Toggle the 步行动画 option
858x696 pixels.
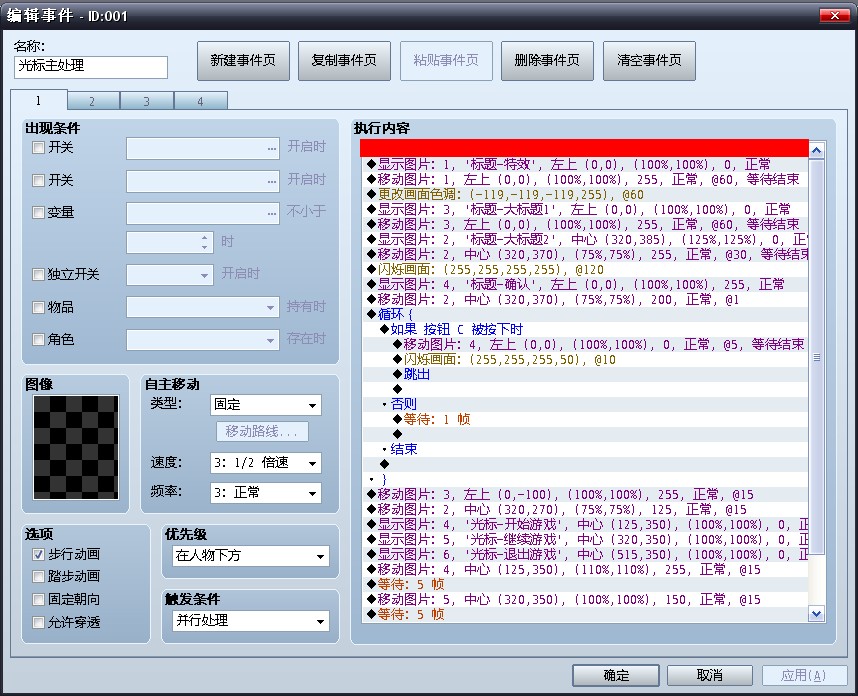(38, 554)
